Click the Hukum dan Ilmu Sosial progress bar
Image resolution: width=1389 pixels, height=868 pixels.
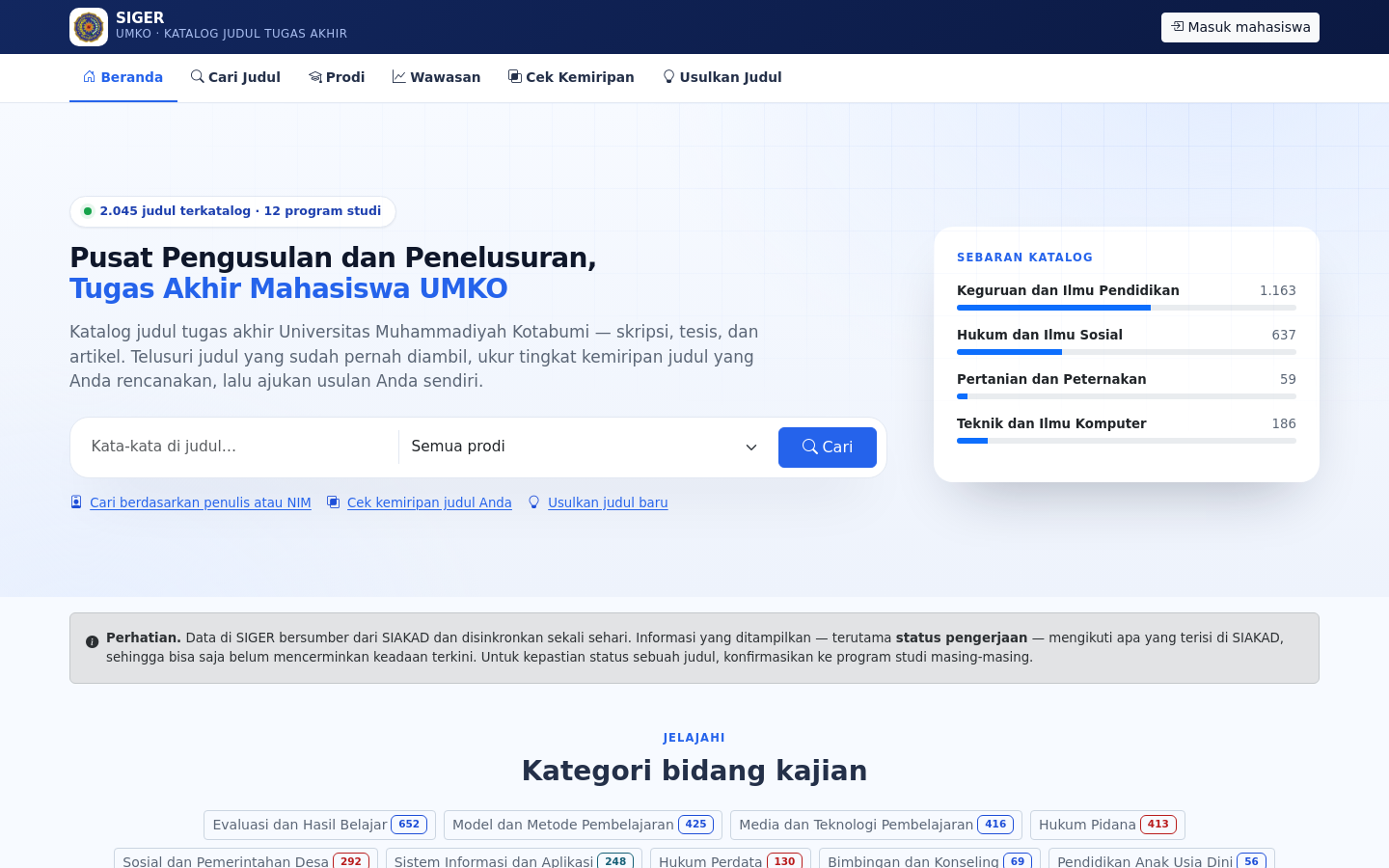pos(1127,352)
